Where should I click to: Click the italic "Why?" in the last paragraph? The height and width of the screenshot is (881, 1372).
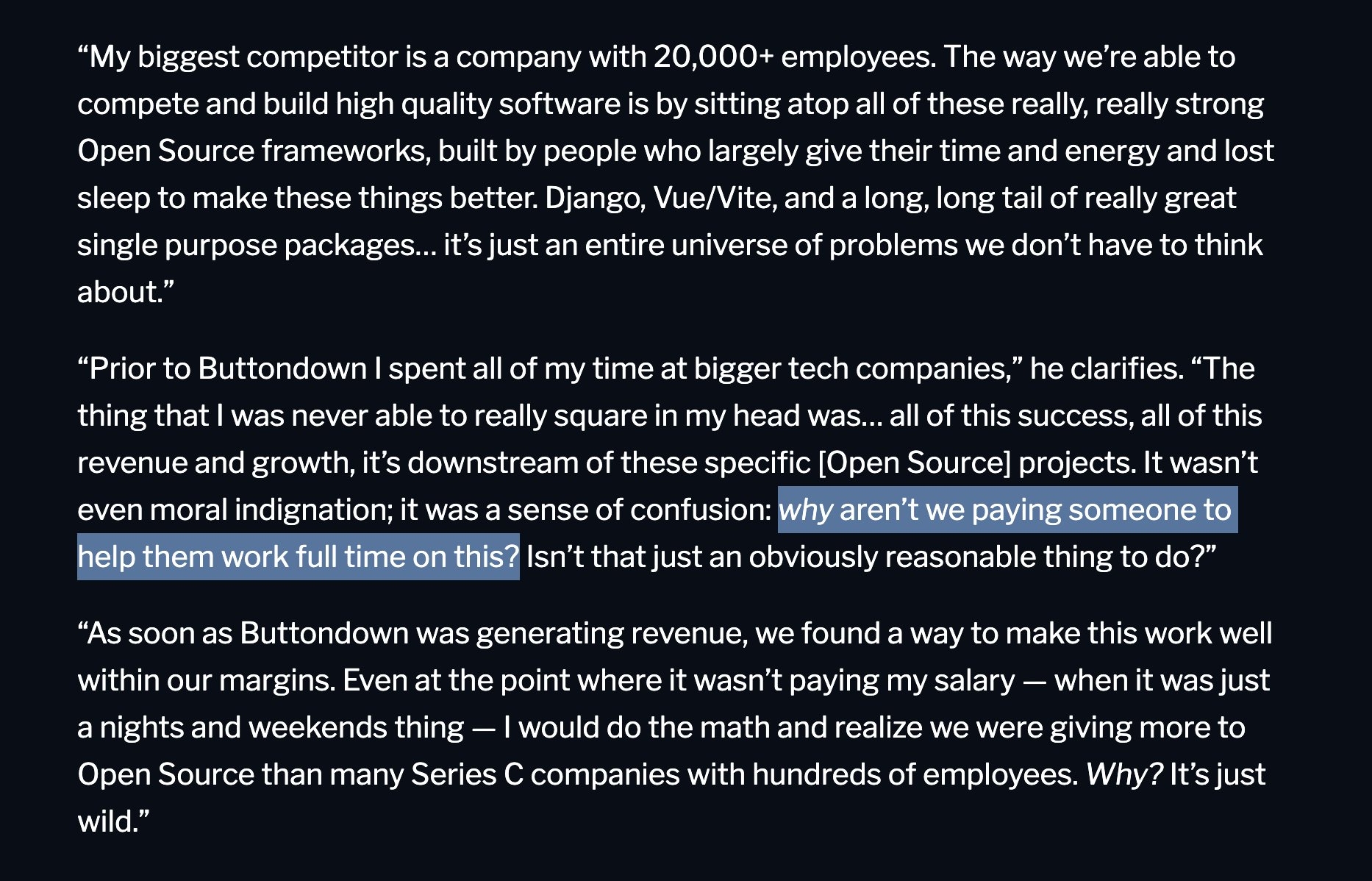pyautogui.click(x=1124, y=775)
